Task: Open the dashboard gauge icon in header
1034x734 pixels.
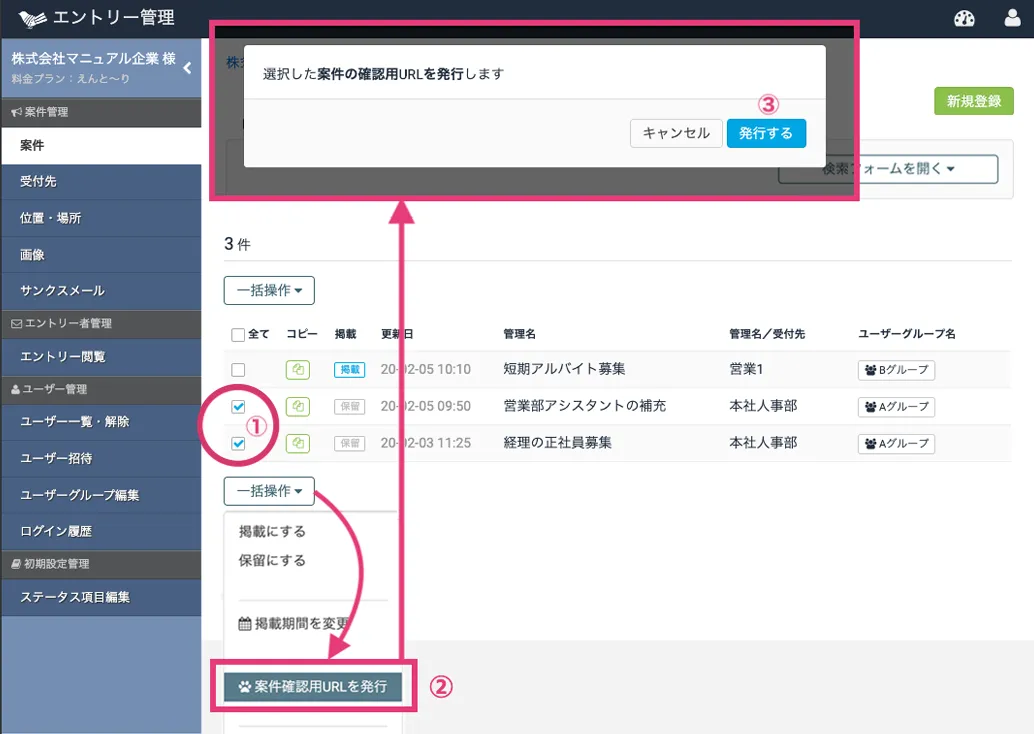Action: 964,18
